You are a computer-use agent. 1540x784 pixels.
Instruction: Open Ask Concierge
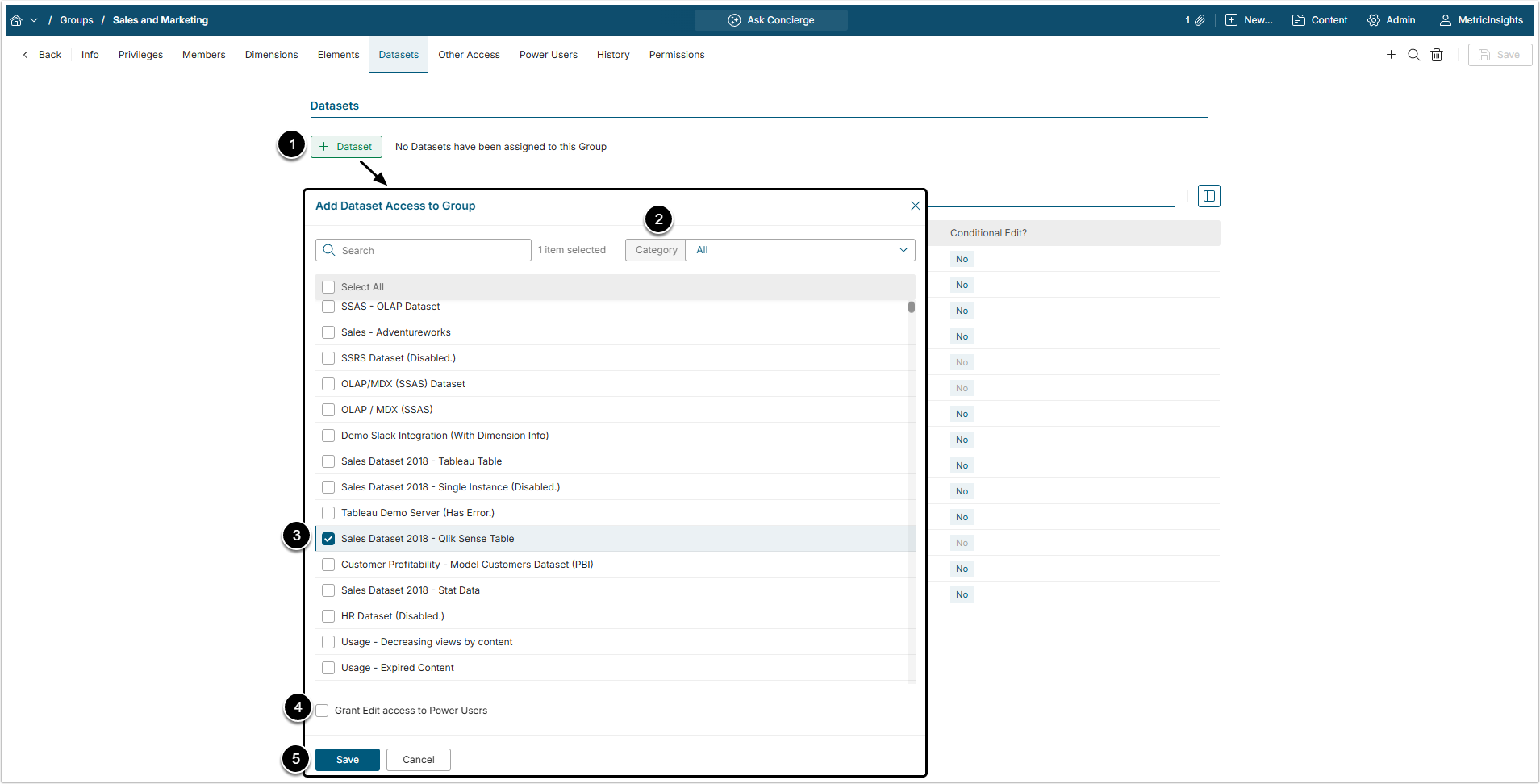point(770,20)
